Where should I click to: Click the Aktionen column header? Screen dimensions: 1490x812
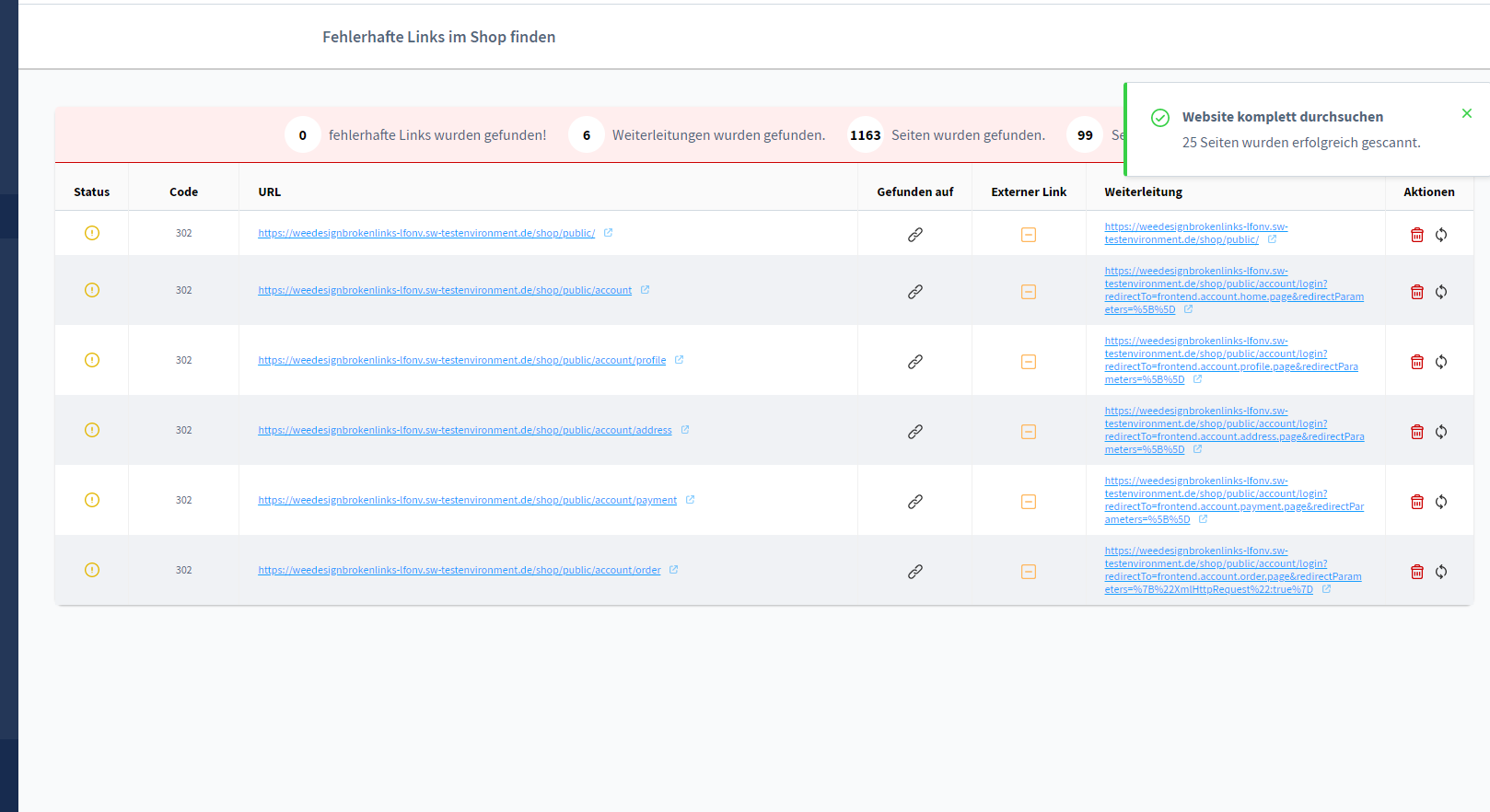click(1429, 192)
